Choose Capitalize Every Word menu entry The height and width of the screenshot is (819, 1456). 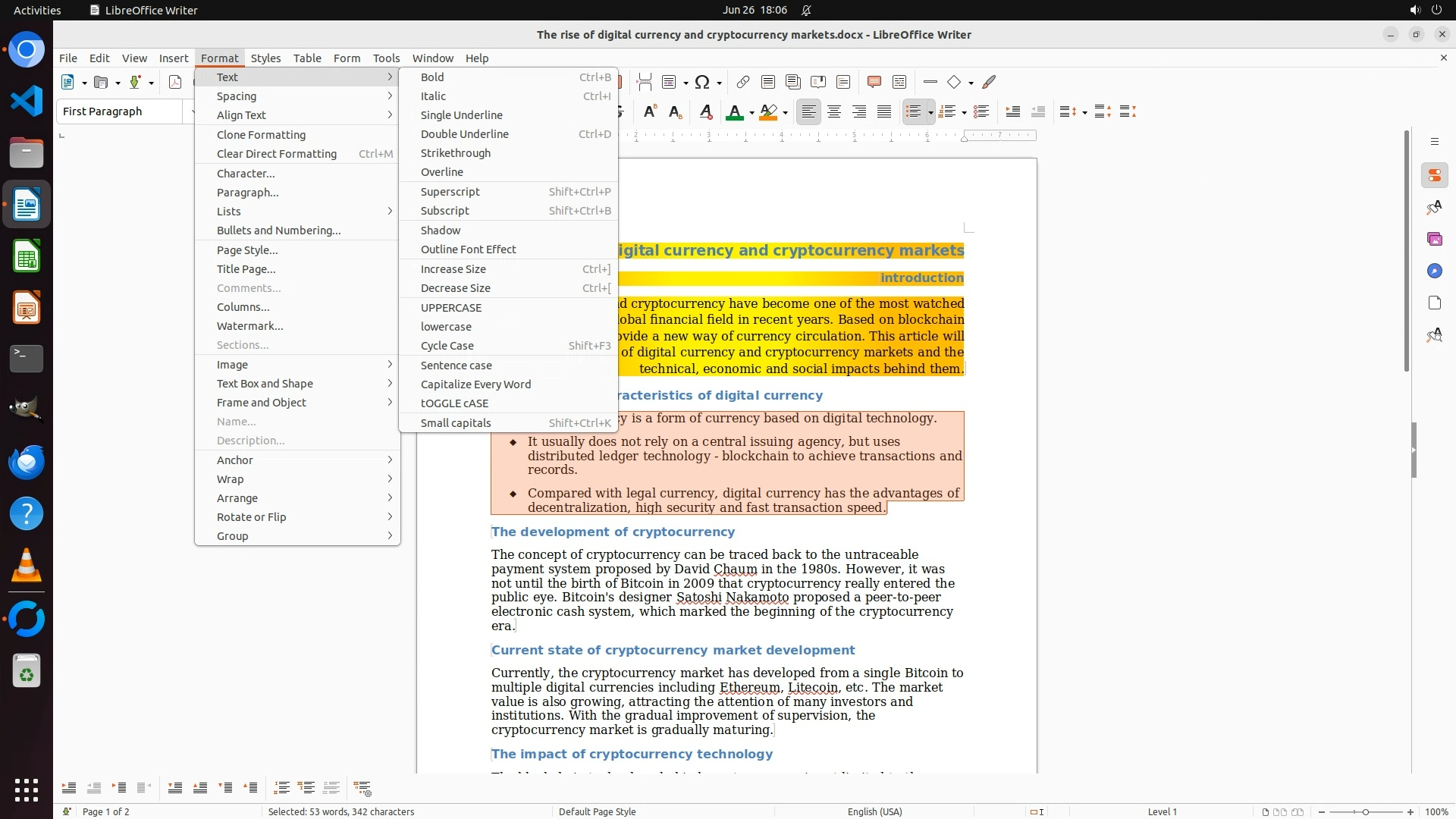coord(475,384)
